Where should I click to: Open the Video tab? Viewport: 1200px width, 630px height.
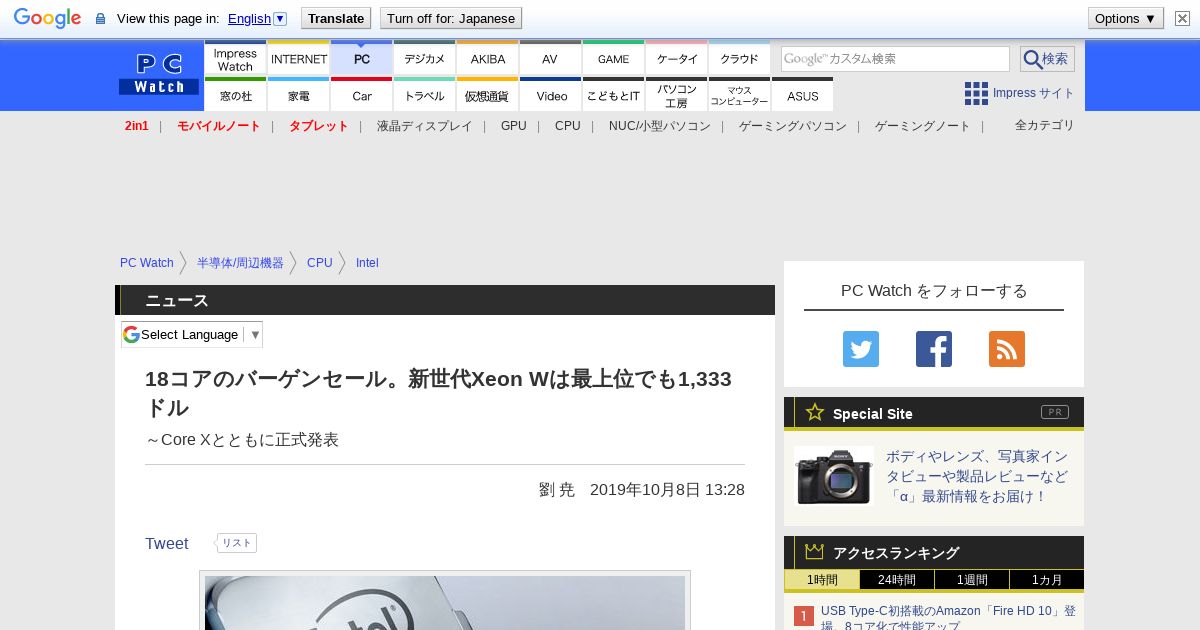[x=551, y=95]
